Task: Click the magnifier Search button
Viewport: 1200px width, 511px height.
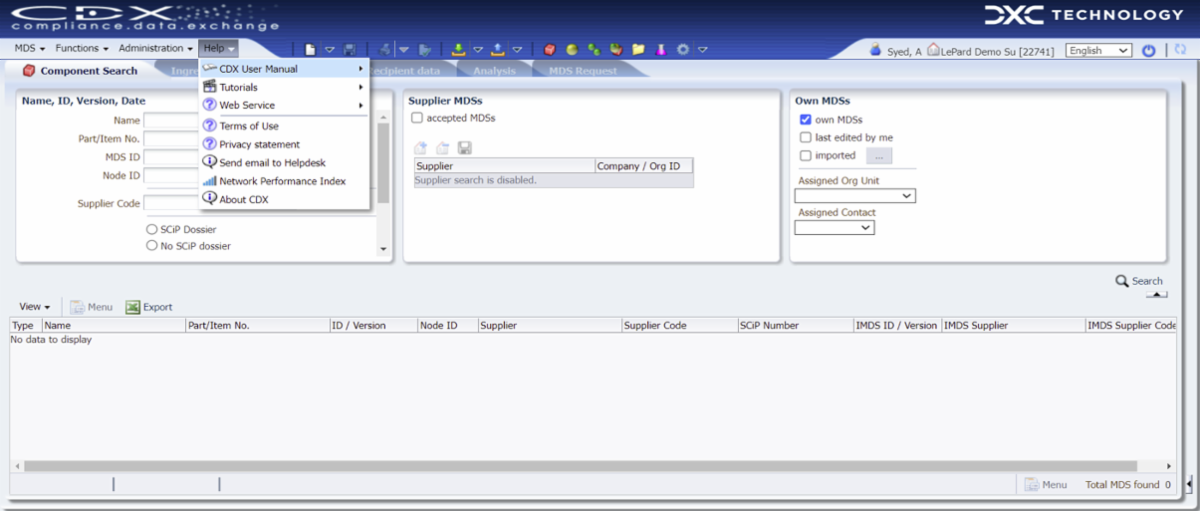Action: (x=1139, y=281)
